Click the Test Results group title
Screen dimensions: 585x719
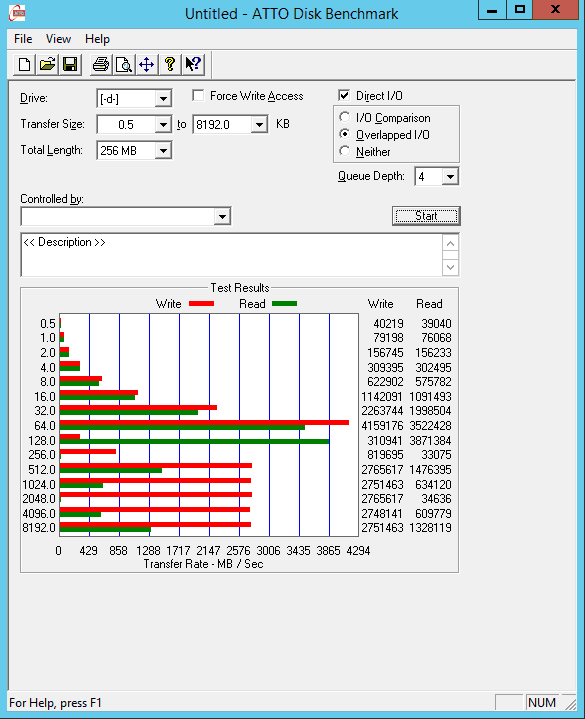[240, 288]
